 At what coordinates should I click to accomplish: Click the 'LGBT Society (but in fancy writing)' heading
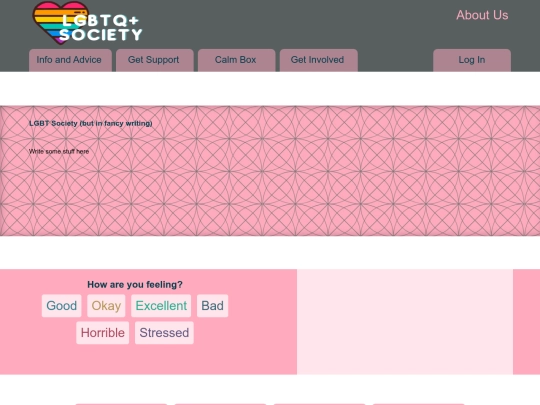[x=91, y=123]
